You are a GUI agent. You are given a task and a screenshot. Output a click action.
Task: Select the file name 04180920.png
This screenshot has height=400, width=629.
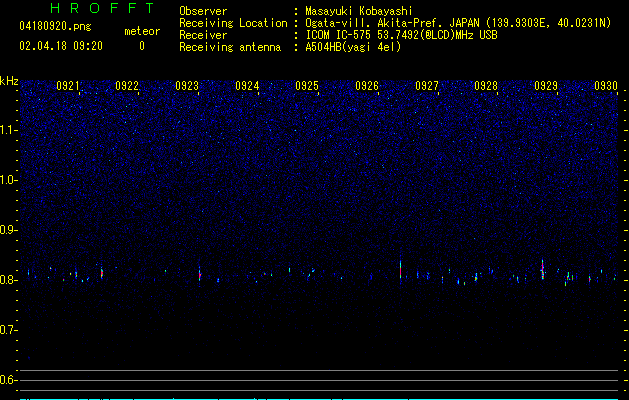[55, 27]
